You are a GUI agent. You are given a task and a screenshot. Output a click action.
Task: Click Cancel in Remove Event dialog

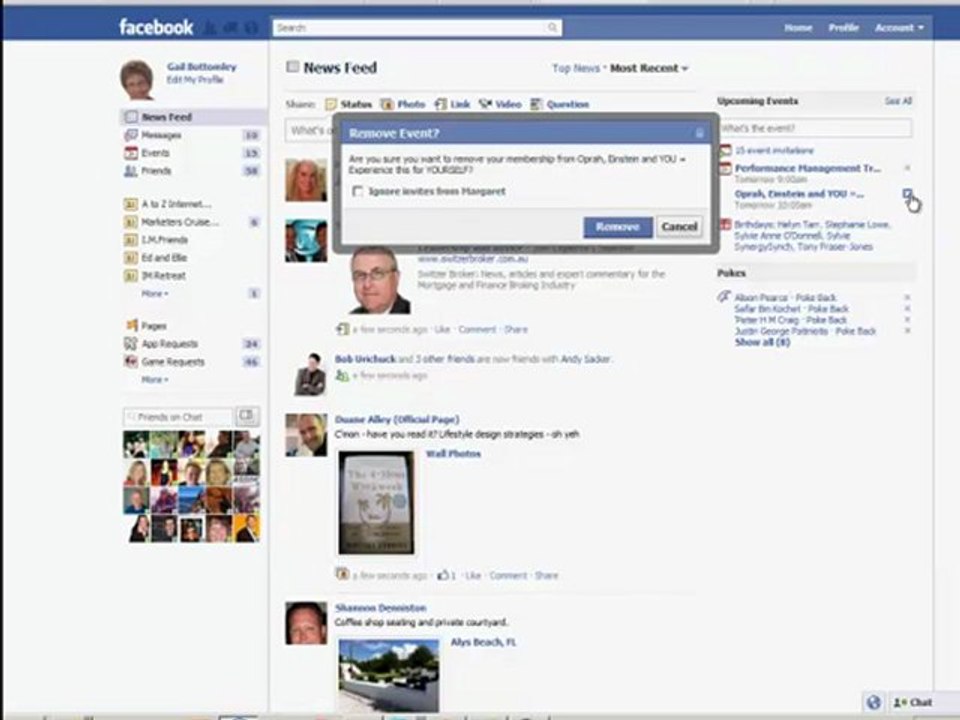[680, 227]
